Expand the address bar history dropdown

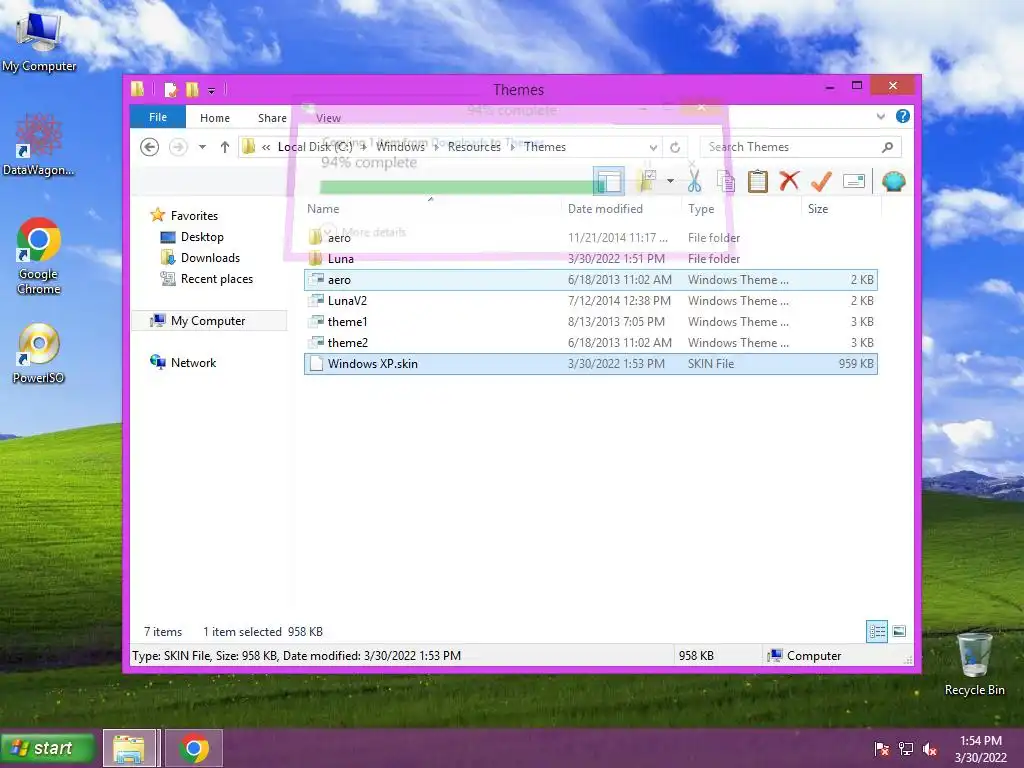coord(653,147)
